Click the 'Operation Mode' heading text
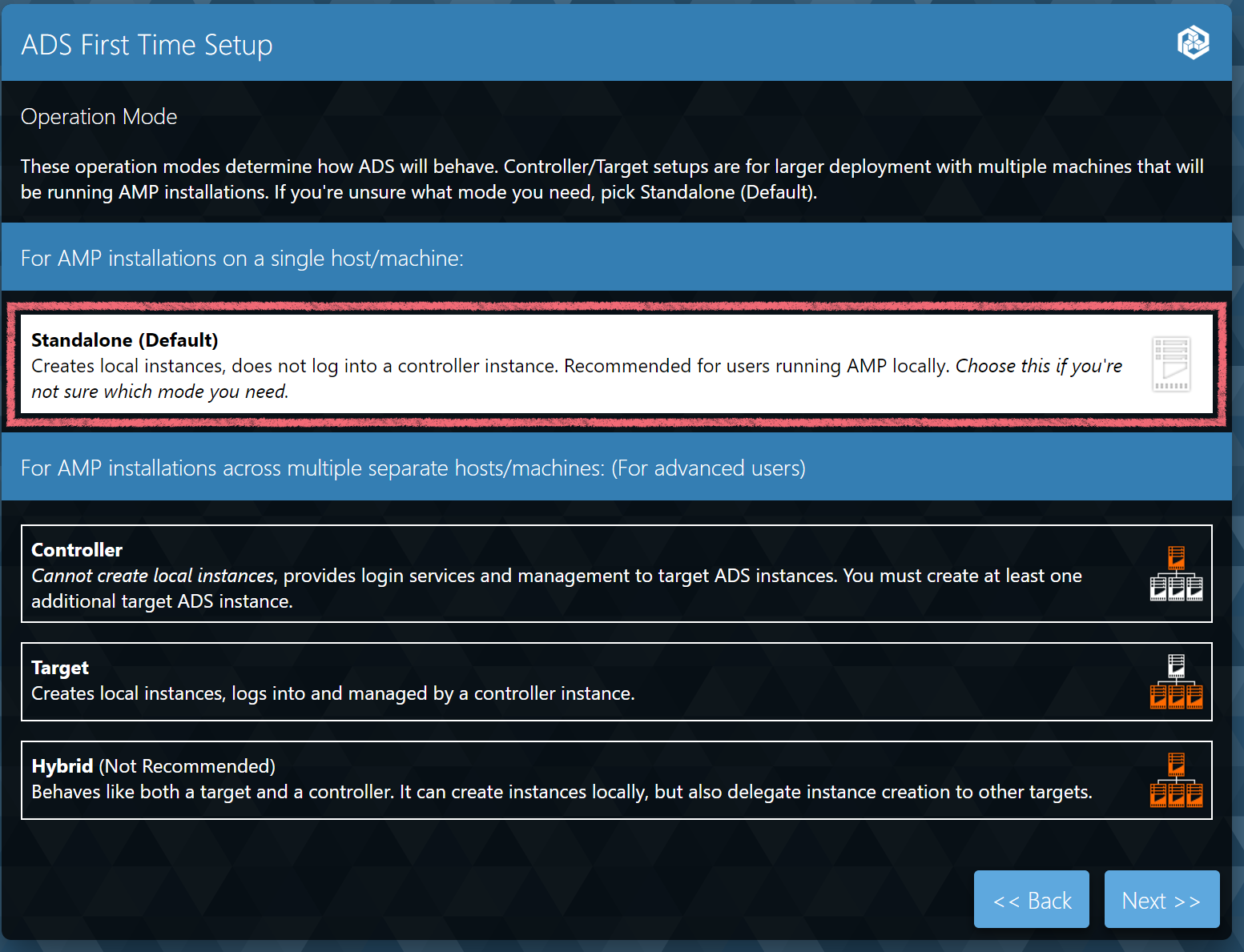Image resolution: width=1244 pixels, height=952 pixels. [x=99, y=117]
